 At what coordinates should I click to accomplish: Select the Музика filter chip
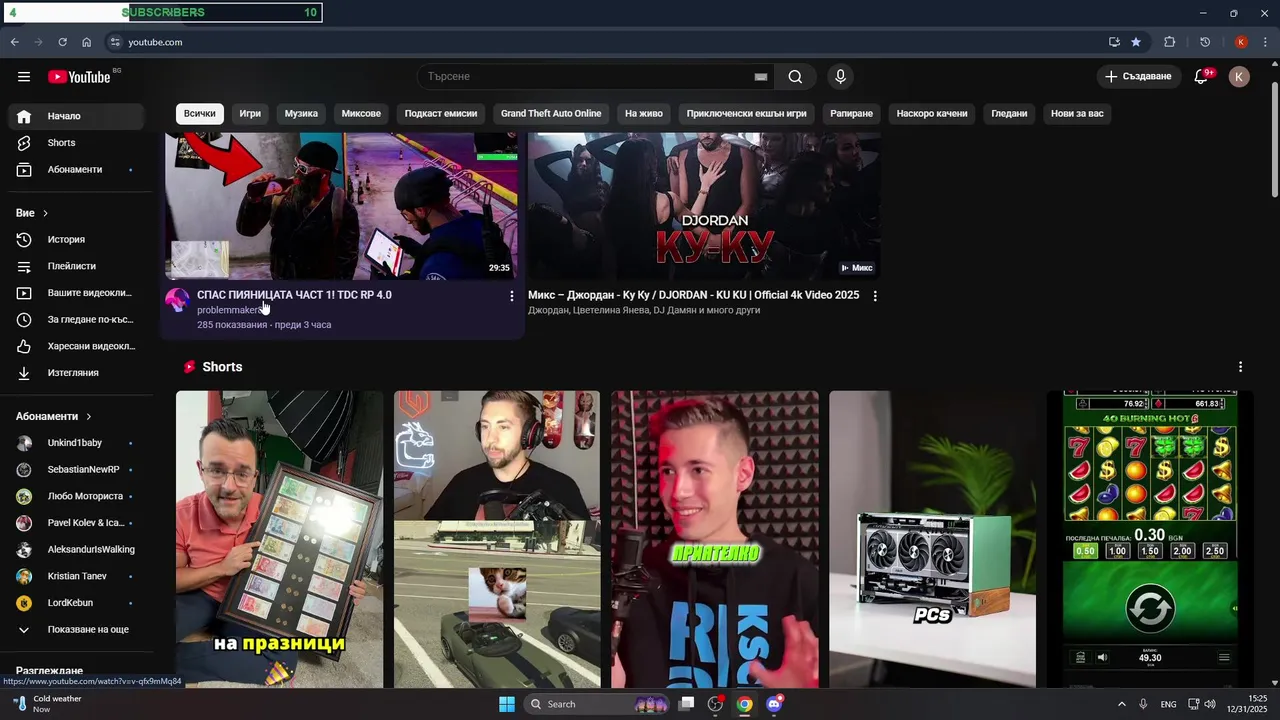coord(301,113)
